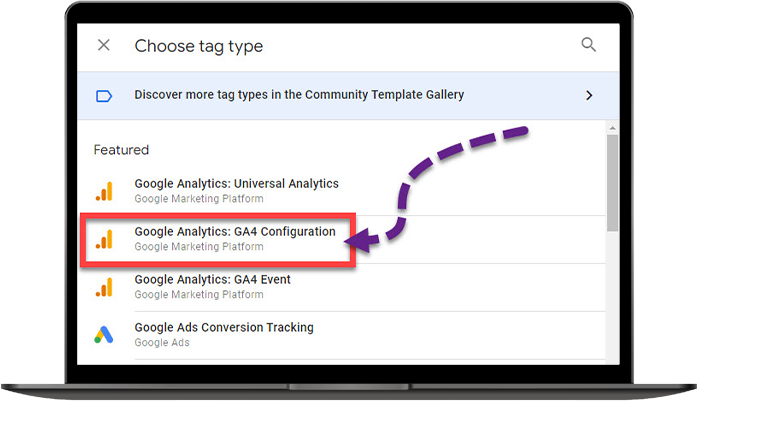Select Google Analytics: Universal Analytics tag title
This screenshot has height=442, width=769.
[236, 184]
